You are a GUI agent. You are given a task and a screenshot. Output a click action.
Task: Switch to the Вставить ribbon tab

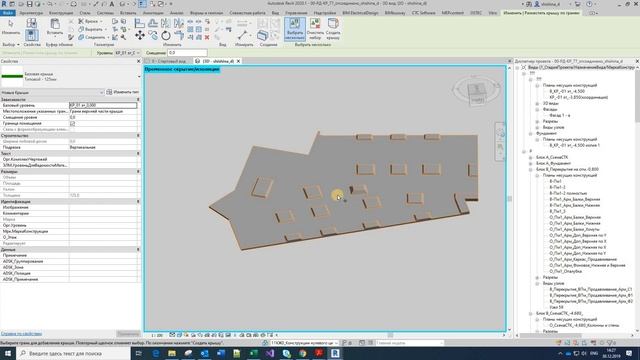coord(128,13)
